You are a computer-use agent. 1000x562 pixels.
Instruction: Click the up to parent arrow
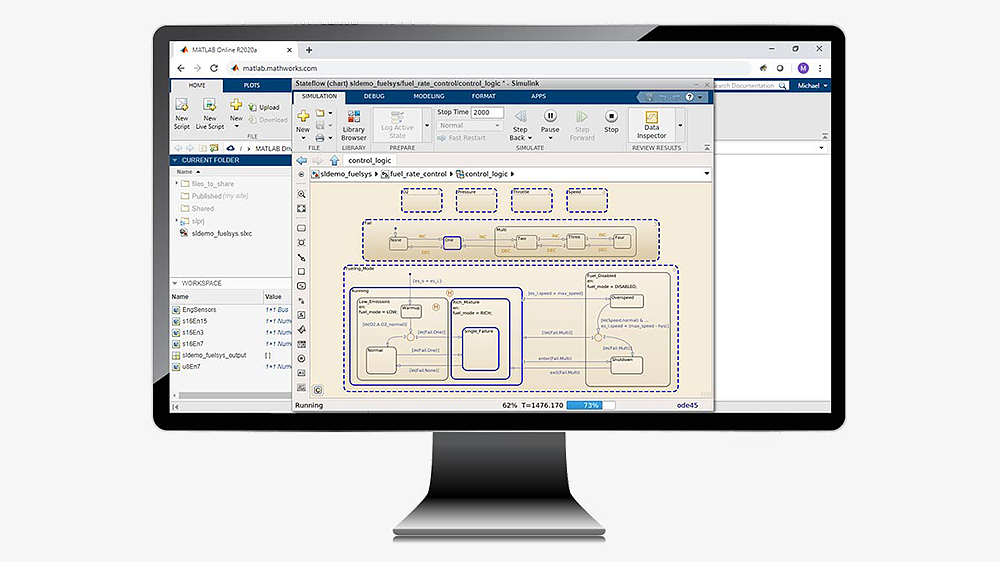point(334,161)
